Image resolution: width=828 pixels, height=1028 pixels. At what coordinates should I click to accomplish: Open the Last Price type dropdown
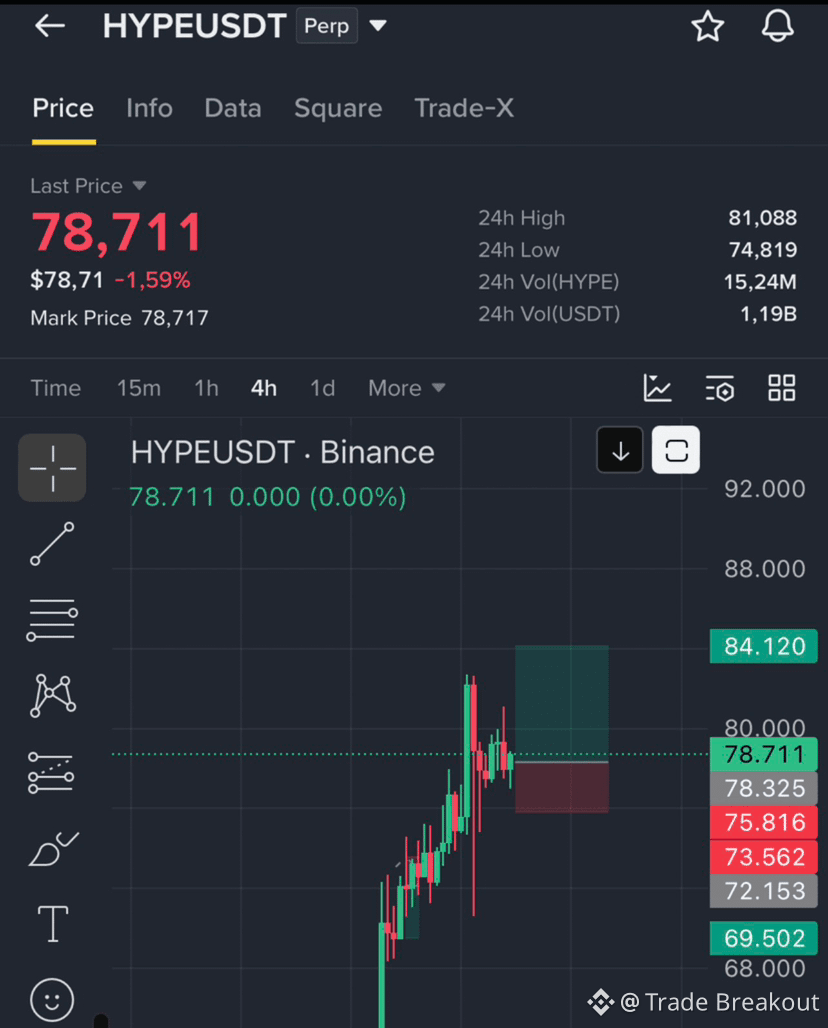(139, 186)
